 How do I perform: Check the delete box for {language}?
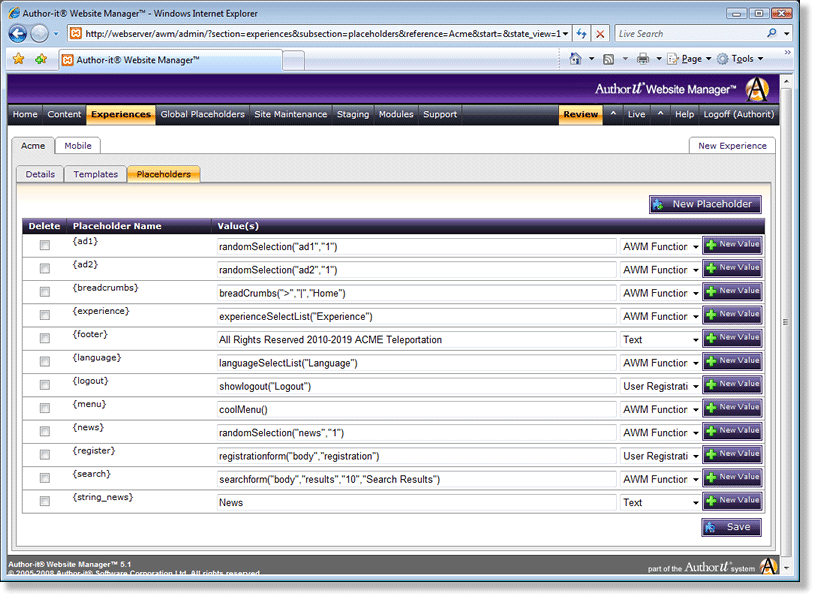click(45, 361)
